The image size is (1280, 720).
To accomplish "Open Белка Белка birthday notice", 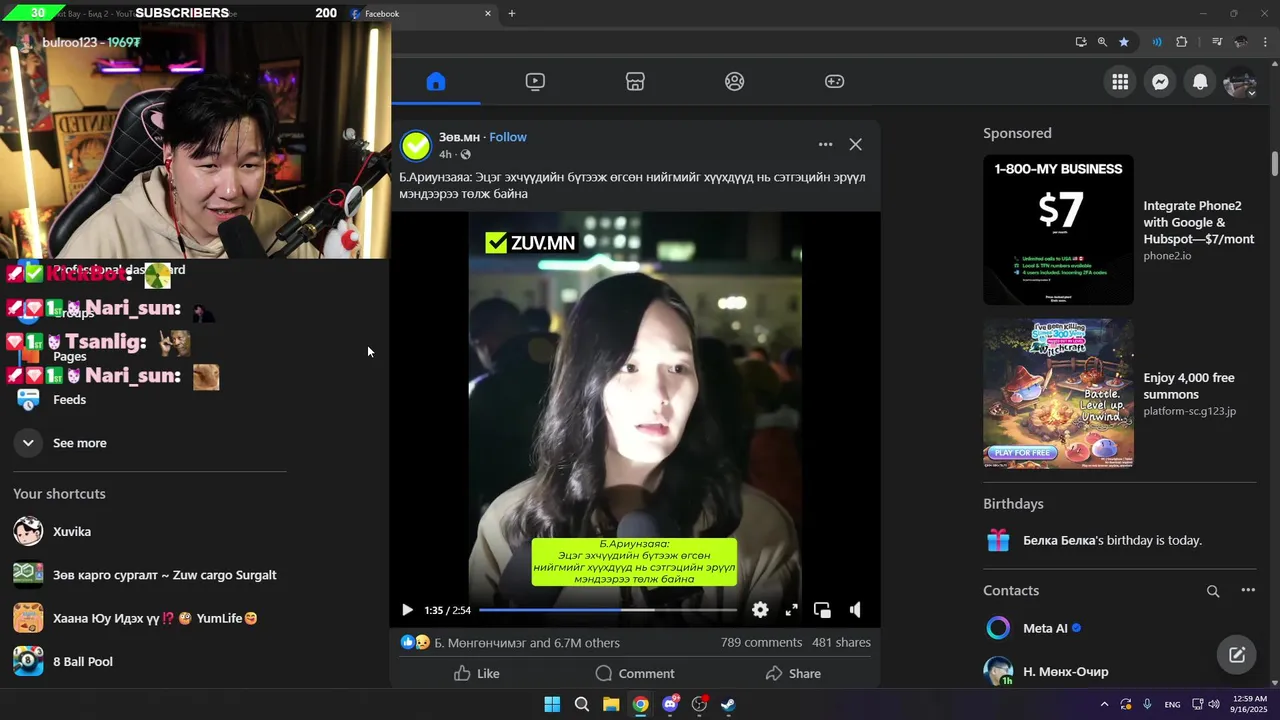I will pyautogui.click(x=1111, y=541).
